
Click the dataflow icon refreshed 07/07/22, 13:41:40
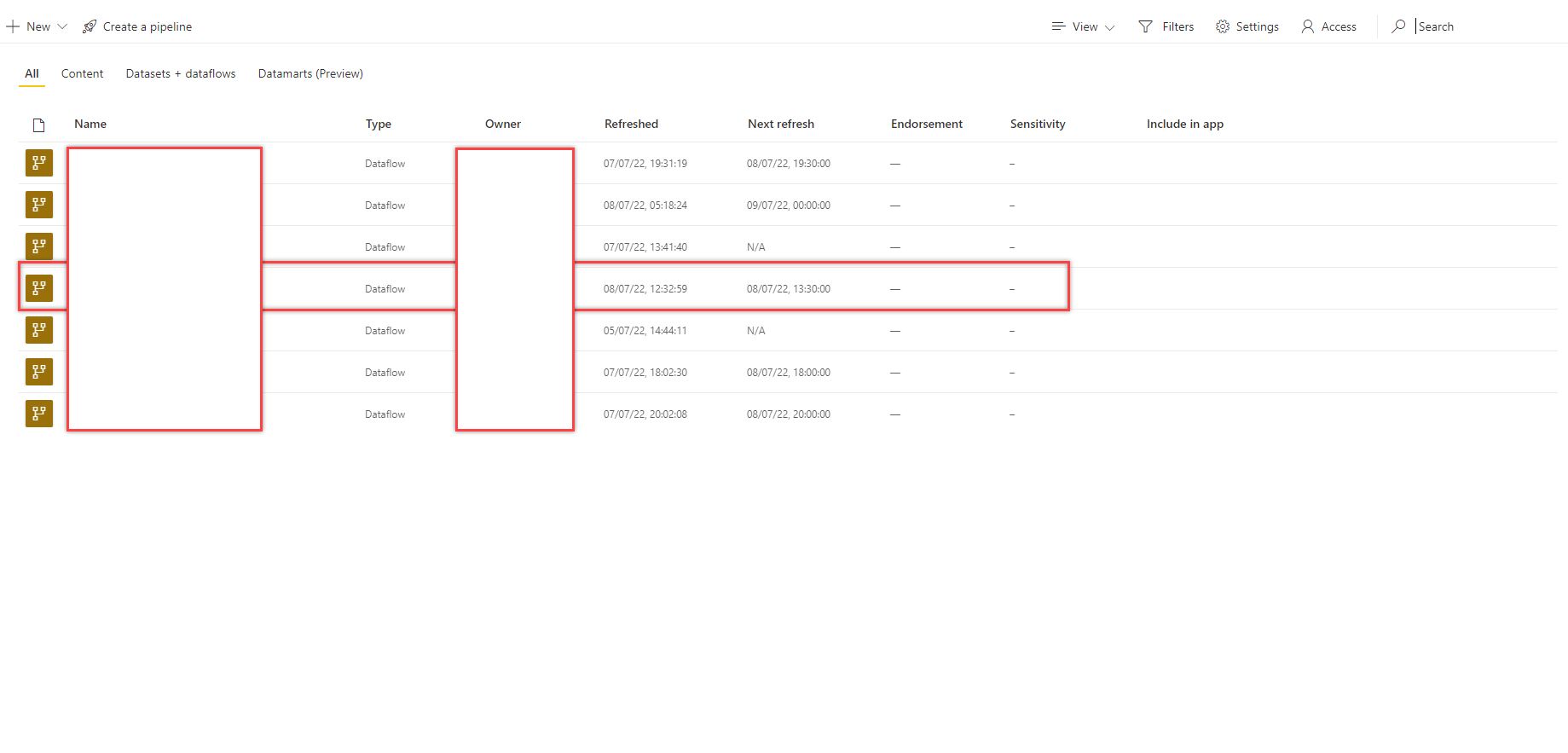click(x=39, y=246)
